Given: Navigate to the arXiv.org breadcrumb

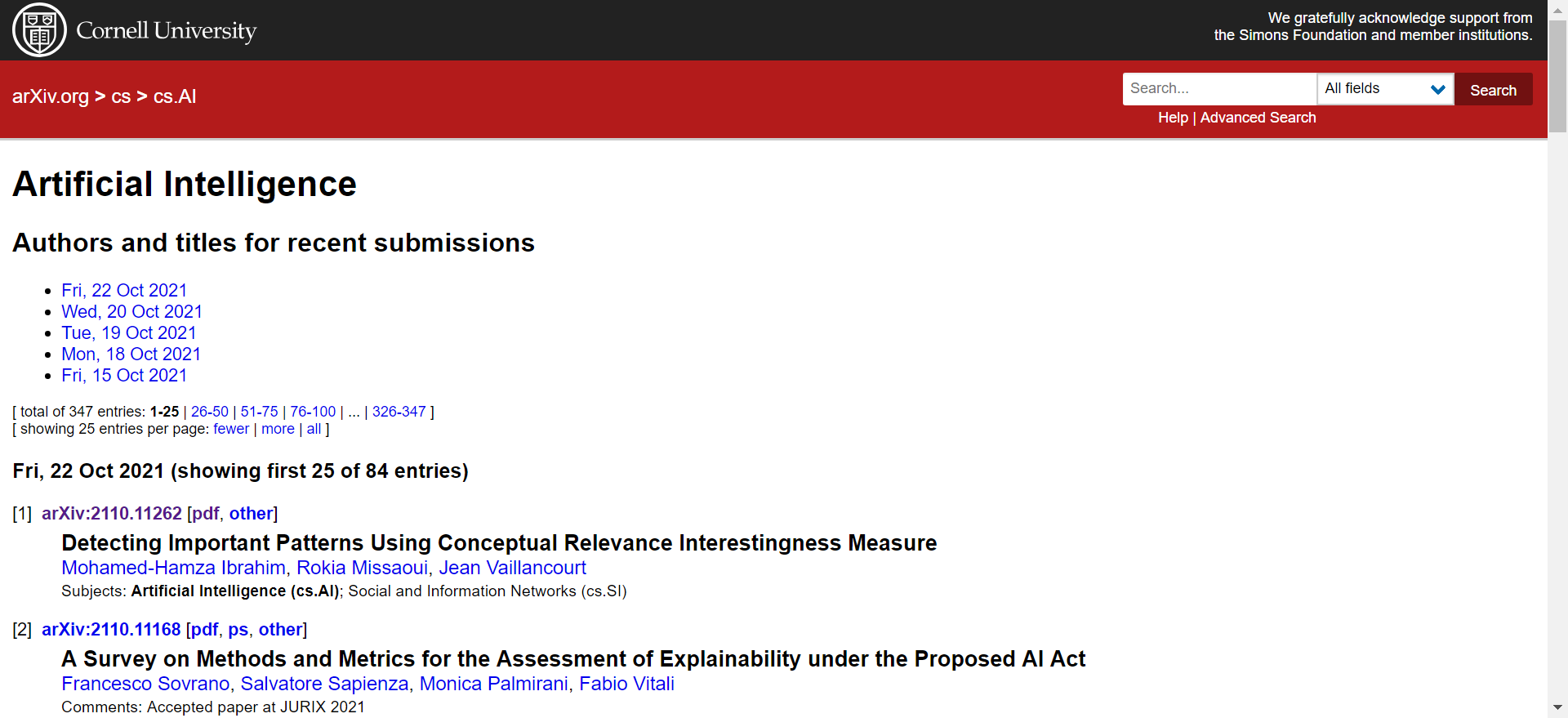Looking at the screenshot, I should coord(50,96).
